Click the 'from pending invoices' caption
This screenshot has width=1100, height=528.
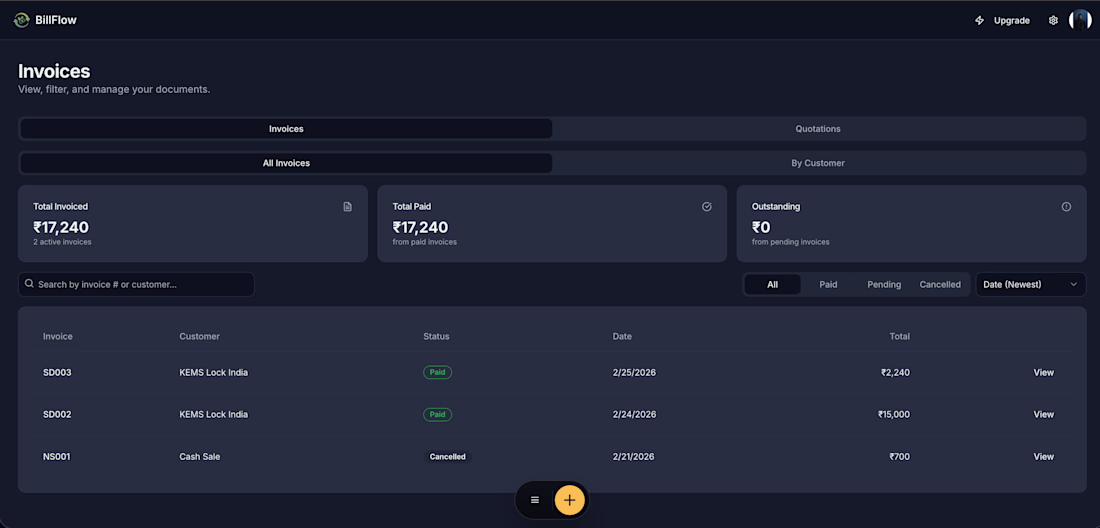(x=791, y=242)
